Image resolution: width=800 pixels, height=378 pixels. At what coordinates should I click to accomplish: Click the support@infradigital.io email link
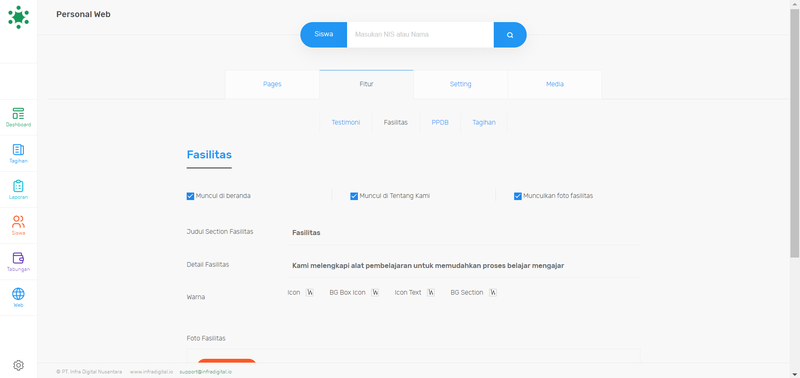pyautogui.click(x=206, y=372)
